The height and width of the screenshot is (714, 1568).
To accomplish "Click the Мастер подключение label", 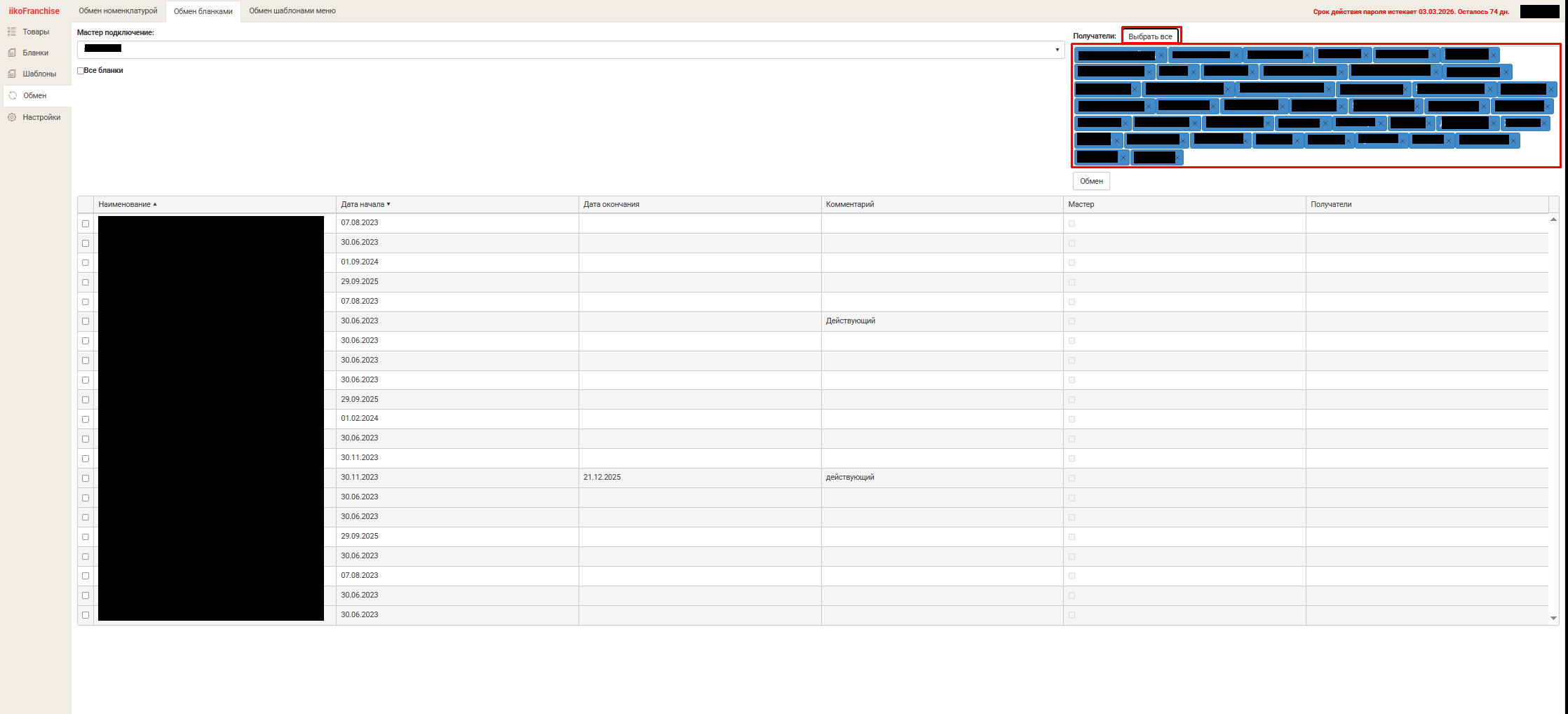I will [116, 32].
